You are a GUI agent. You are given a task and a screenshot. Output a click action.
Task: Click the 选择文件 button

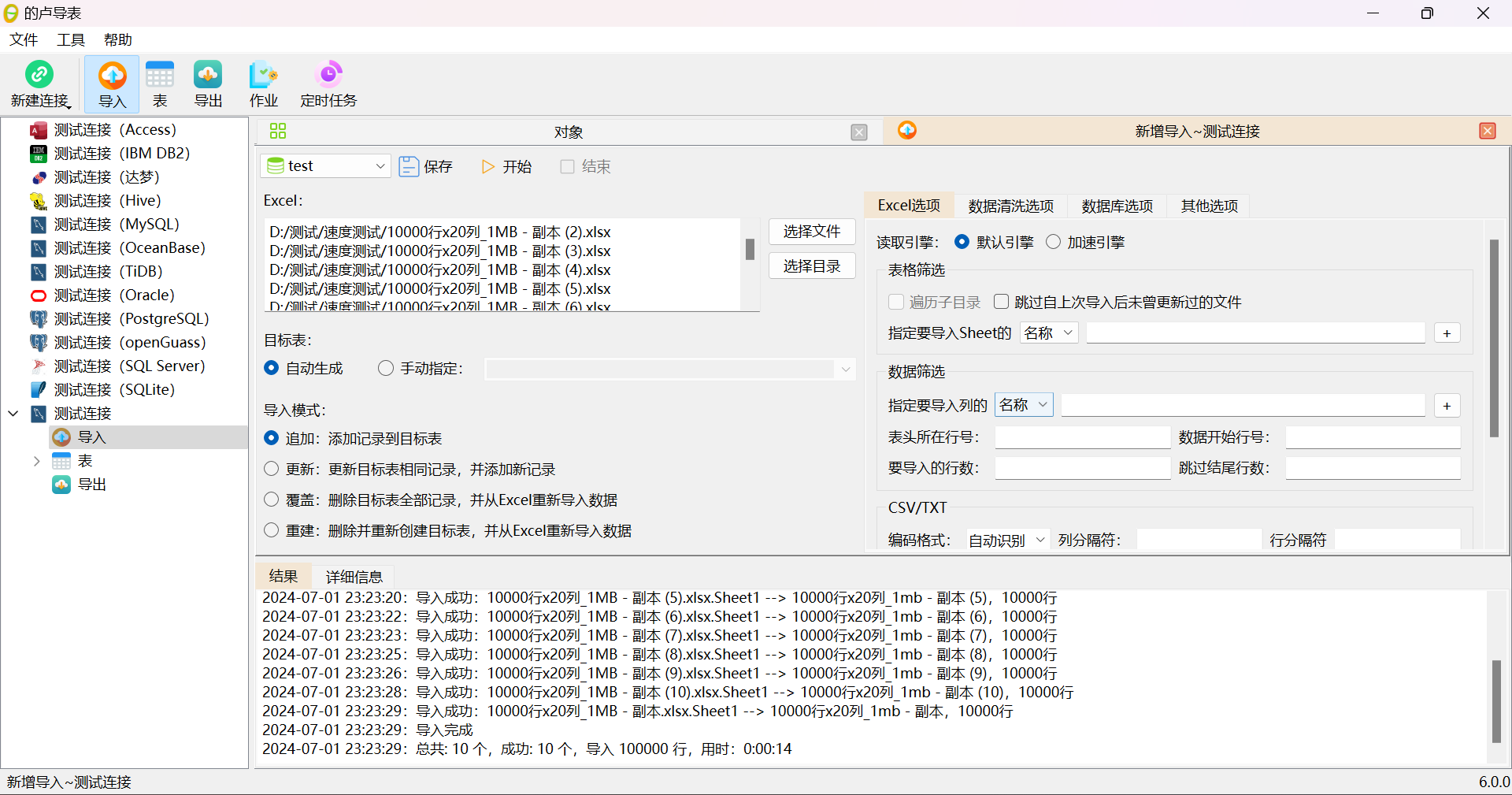pos(812,232)
